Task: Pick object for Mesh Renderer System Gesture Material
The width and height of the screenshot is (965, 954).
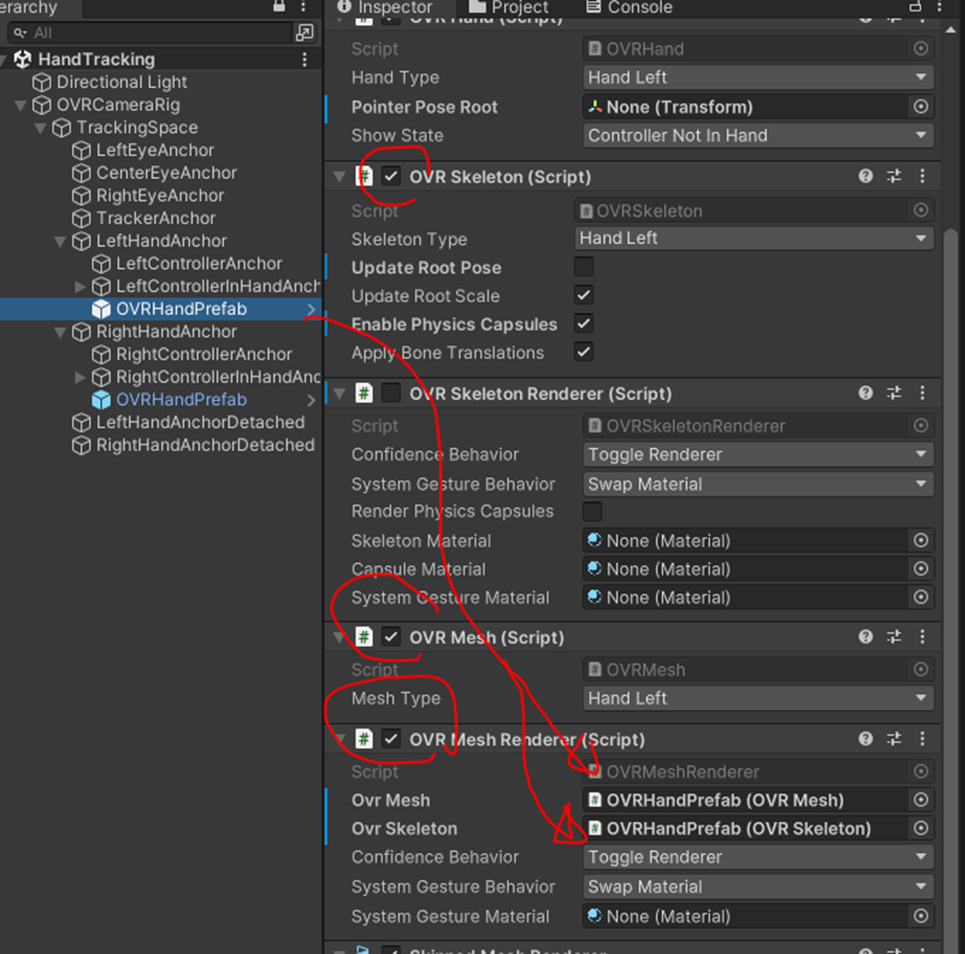Action: tap(921, 916)
